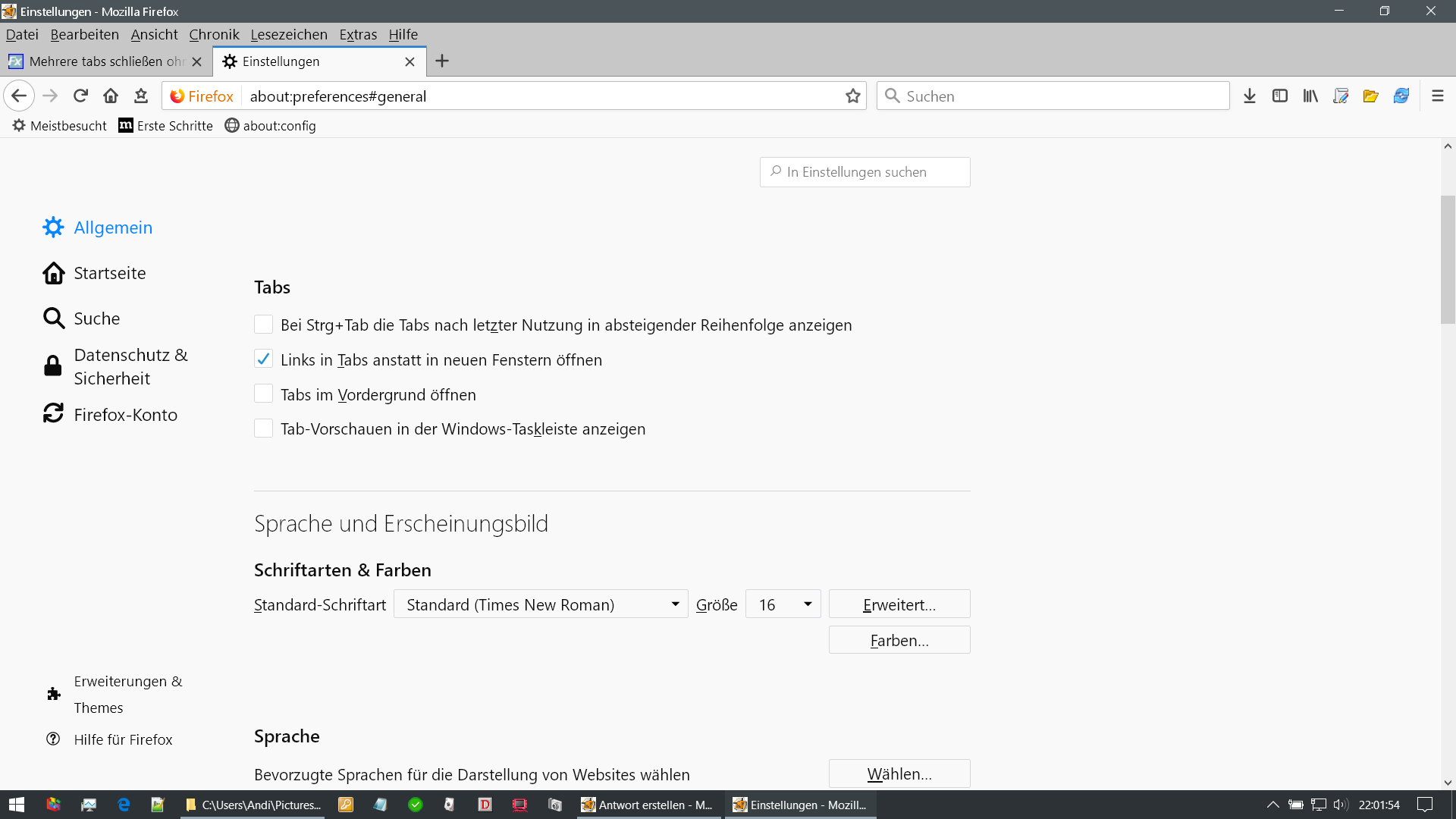
Task: Click the home button in the toolbar
Action: (111, 96)
